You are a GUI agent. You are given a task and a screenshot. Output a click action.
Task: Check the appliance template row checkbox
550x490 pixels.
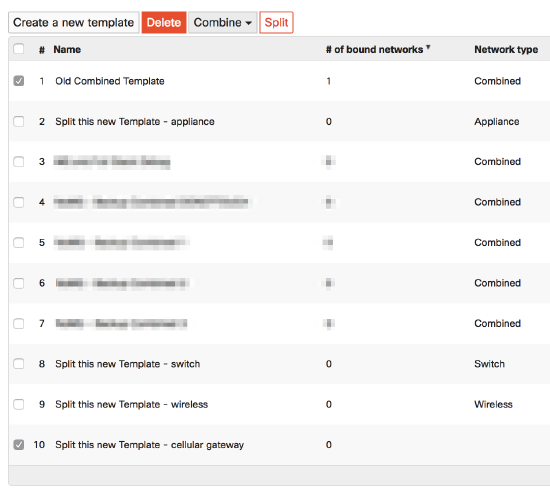(x=19, y=121)
